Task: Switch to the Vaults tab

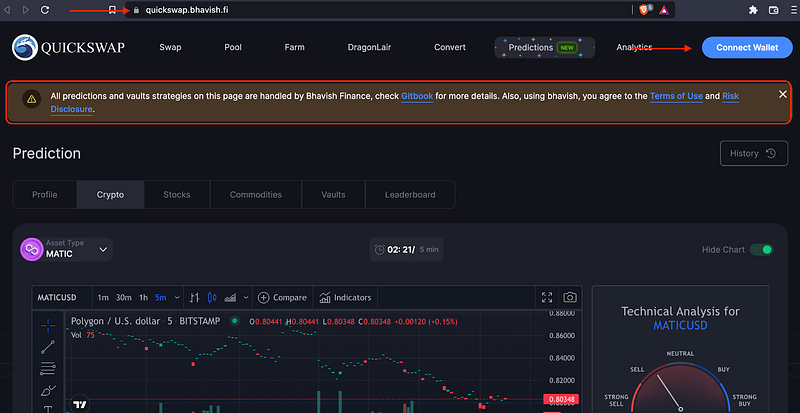Action: tap(333, 195)
